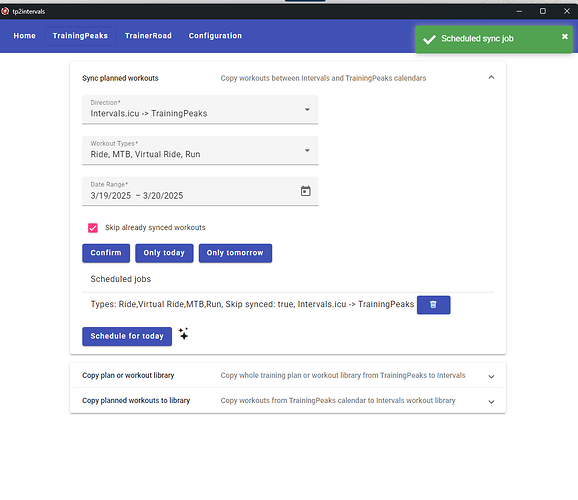Open the Configuration tab
Screen dimensions: 578x500
pos(215,36)
